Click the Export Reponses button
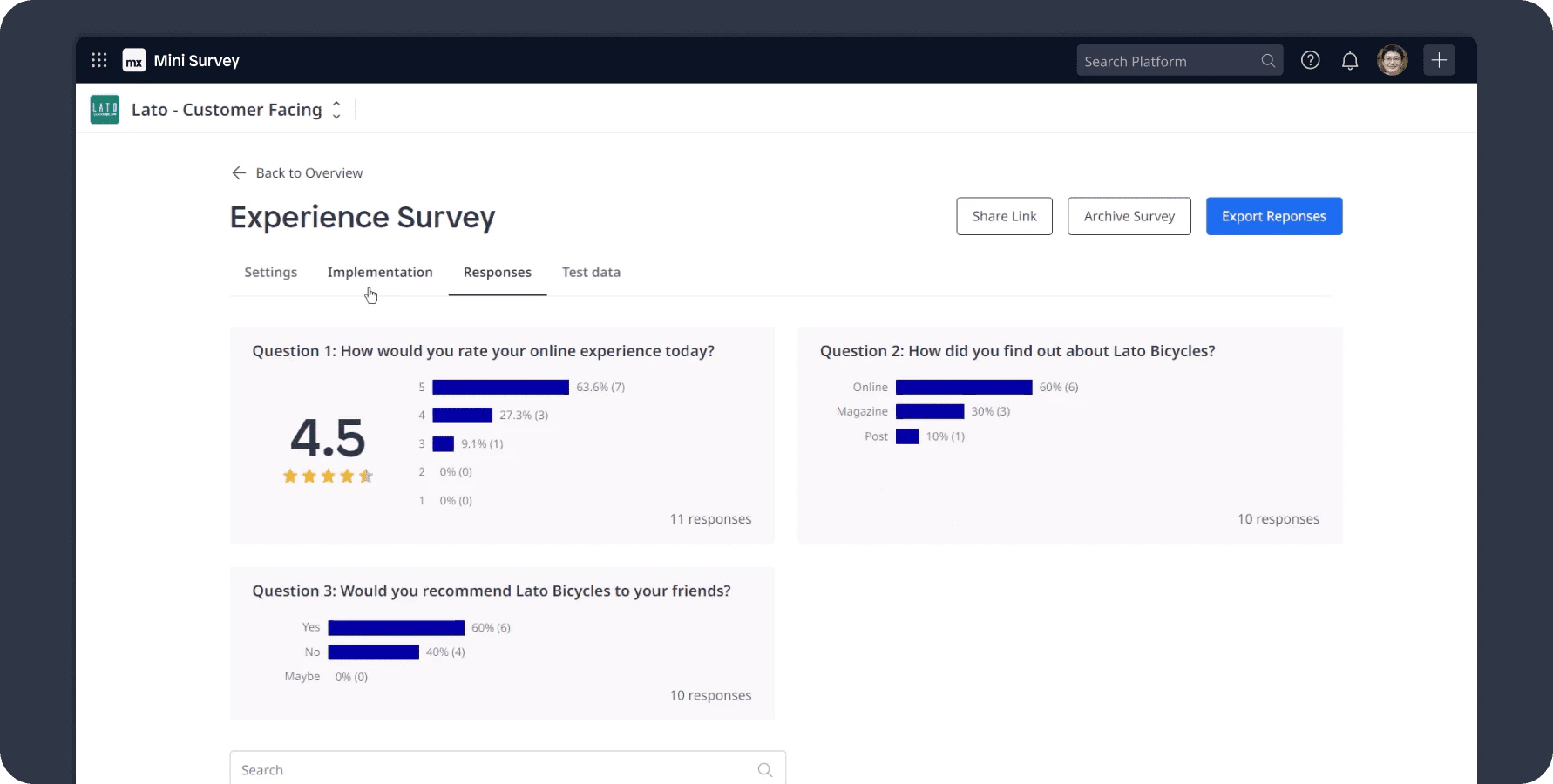The height and width of the screenshot is (784, 1553). click(x=1274, y=216)
